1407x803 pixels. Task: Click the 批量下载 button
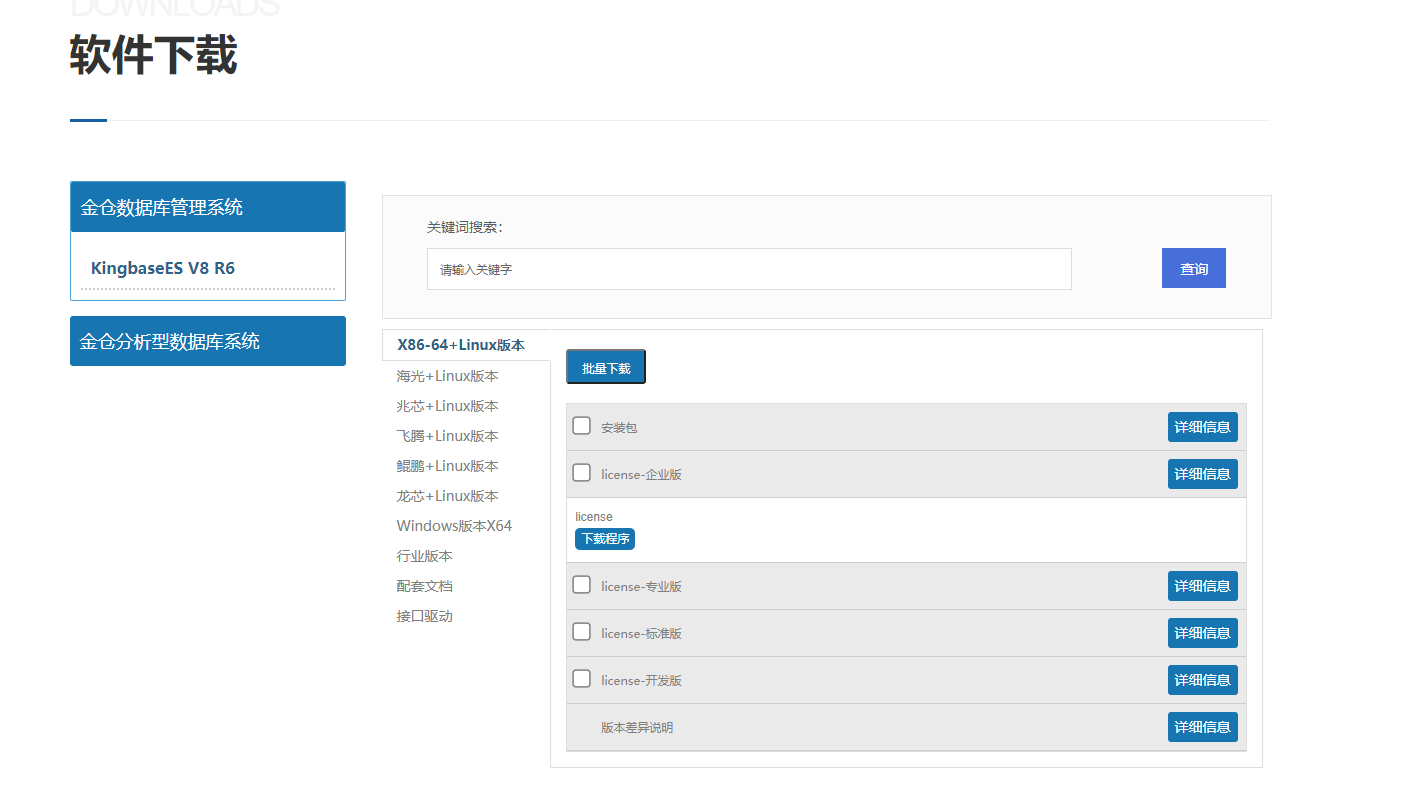click(x=606, y=367)
